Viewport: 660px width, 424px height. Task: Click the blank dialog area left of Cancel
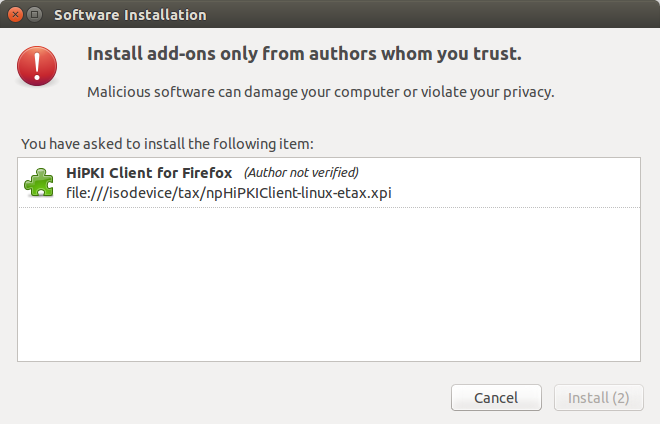coord(234,397)
